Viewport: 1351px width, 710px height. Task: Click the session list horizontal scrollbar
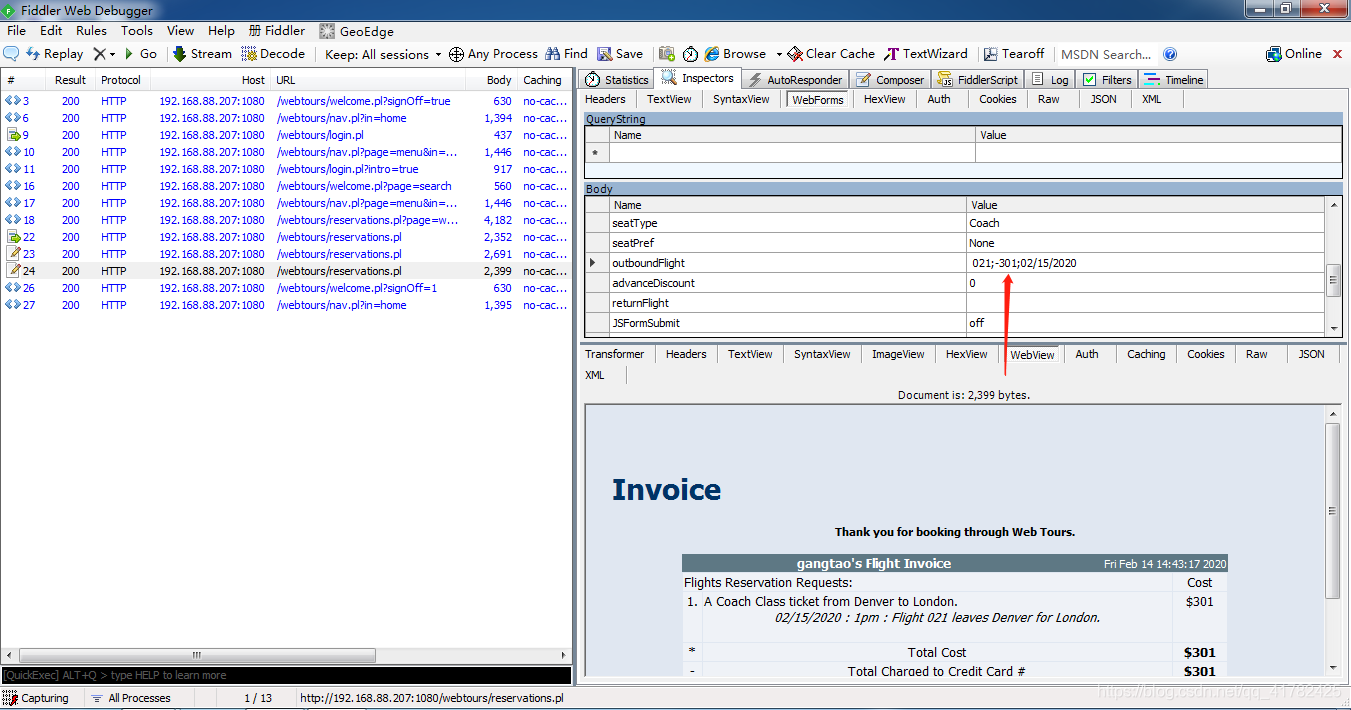286,656
